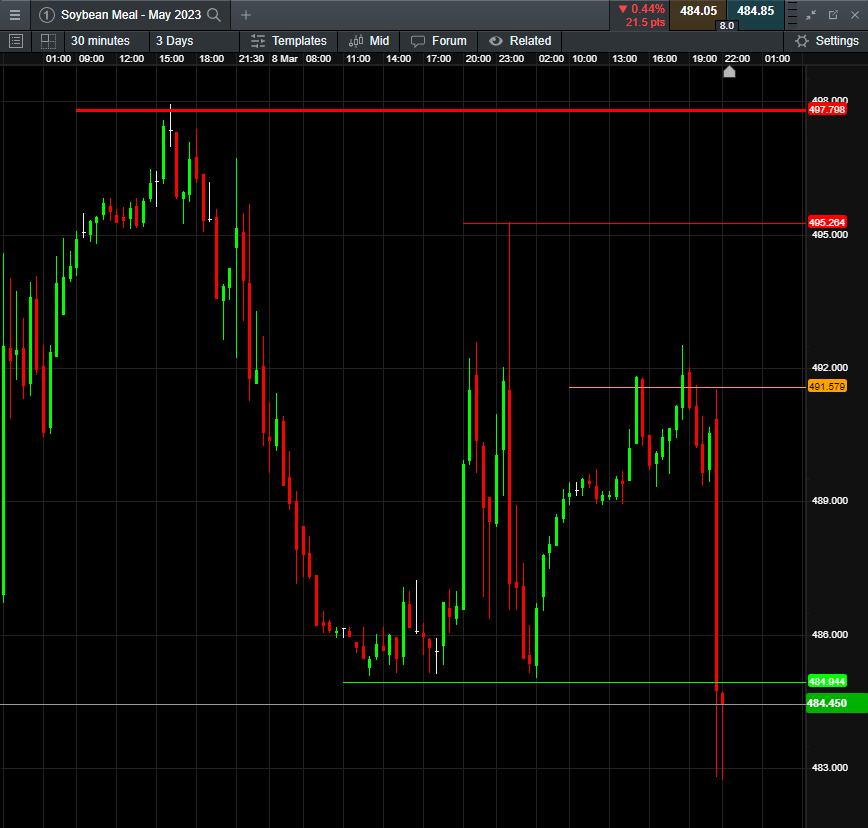Click the 497.798 red price label
The image size is (868, 828).
click(x=827, y=110)
